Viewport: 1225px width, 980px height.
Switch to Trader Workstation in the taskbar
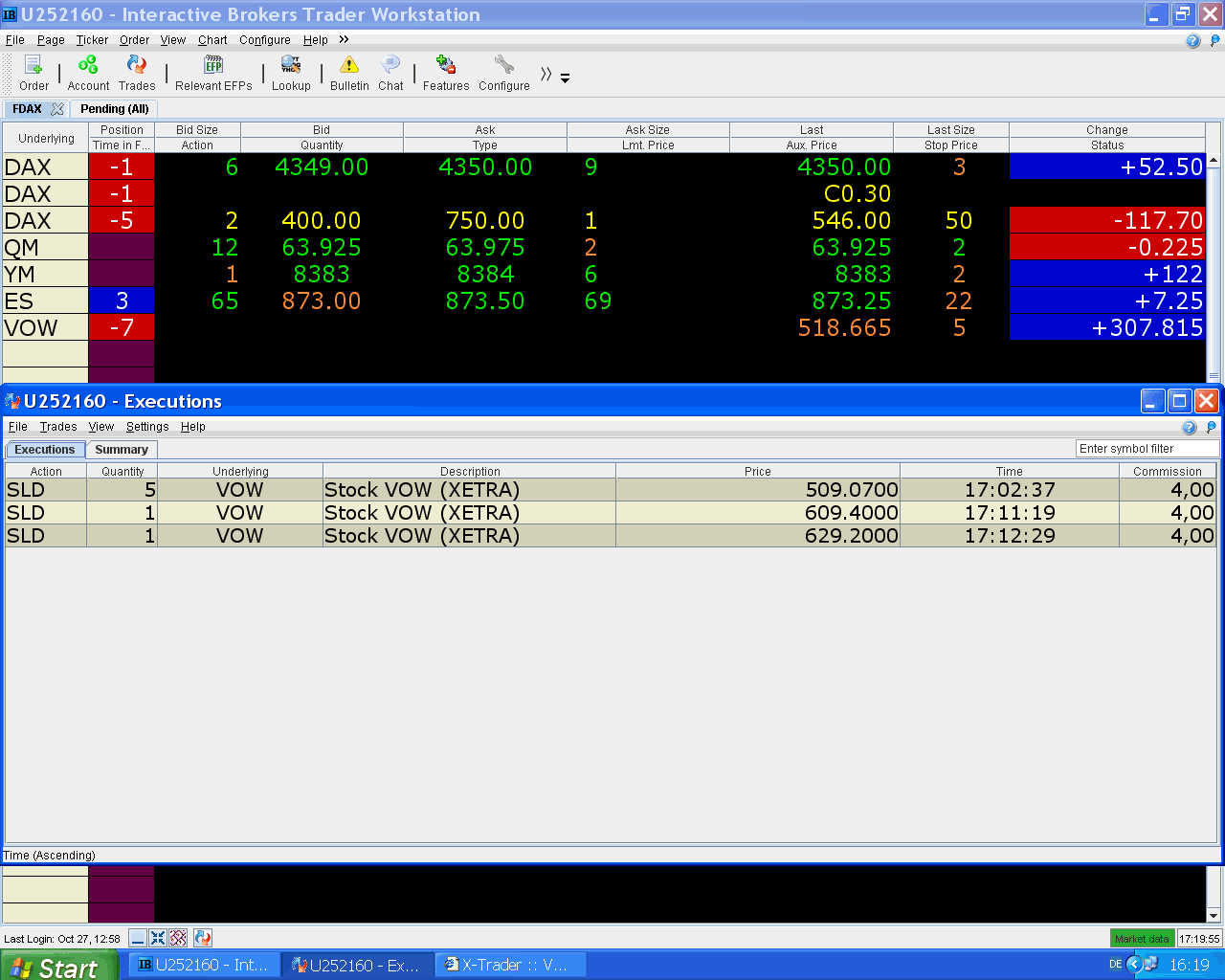205,965
